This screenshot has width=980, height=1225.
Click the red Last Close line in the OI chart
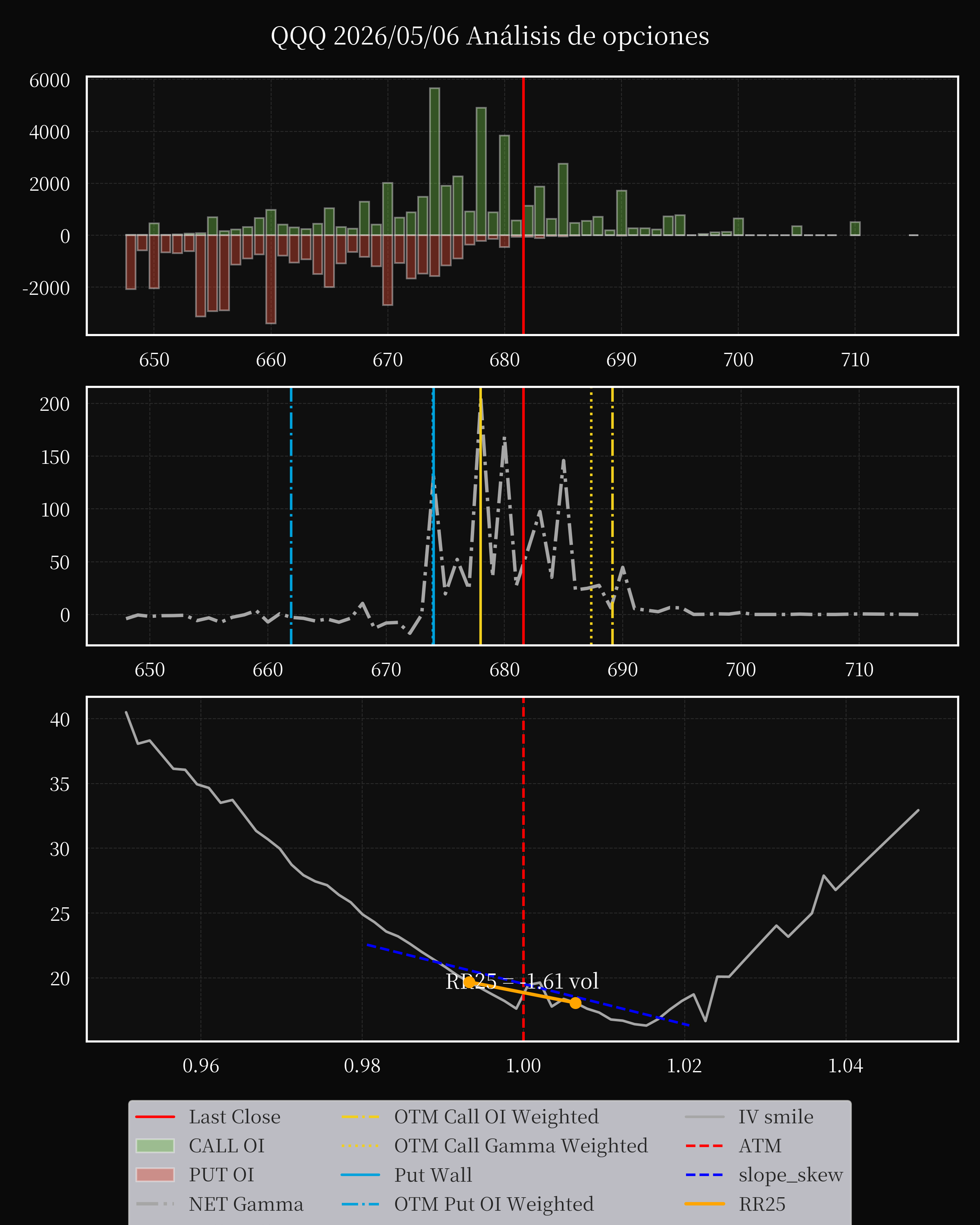click(523, 205)
